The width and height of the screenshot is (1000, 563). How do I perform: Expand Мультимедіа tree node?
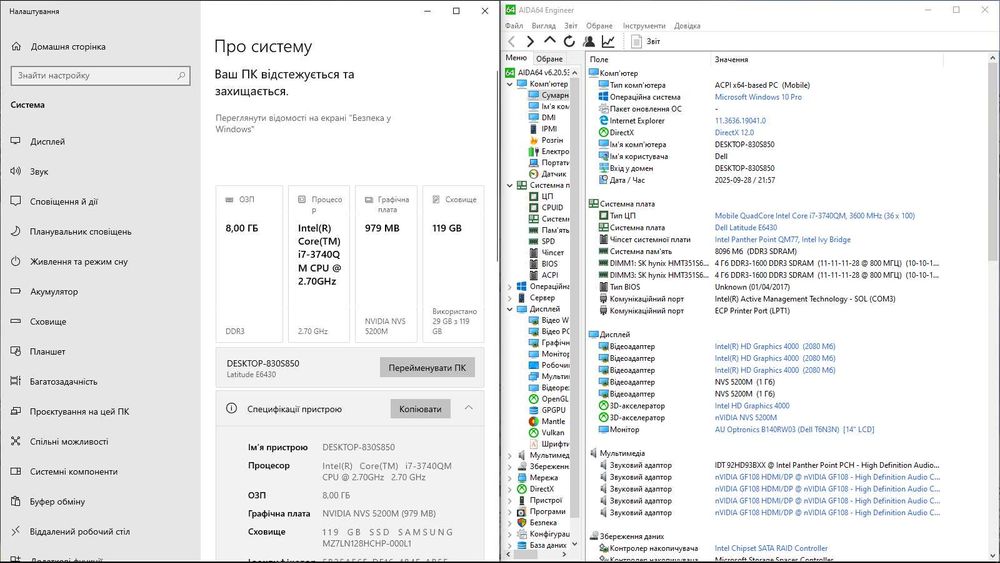(x=510, y=456)
